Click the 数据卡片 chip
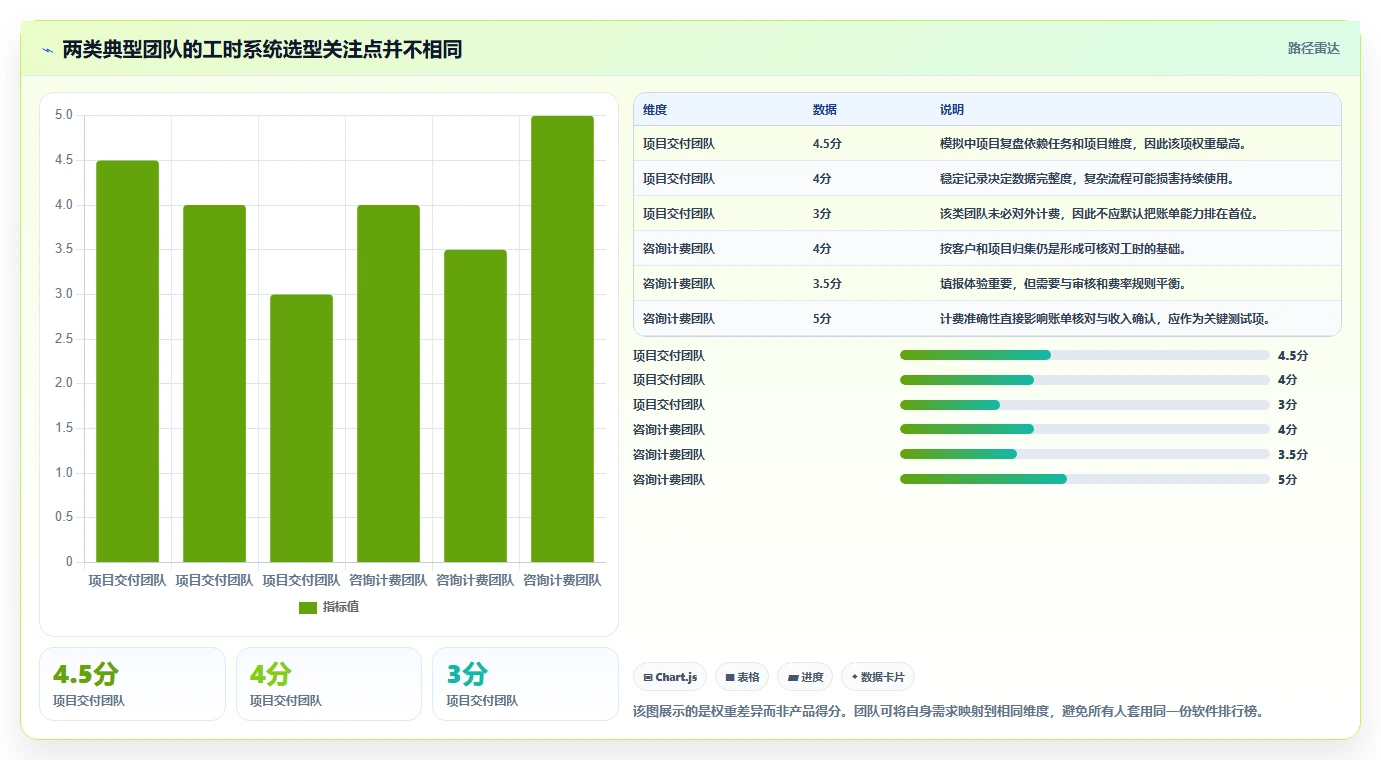The height and width of the screenshot is (760, 1381). tap(878, 677)
